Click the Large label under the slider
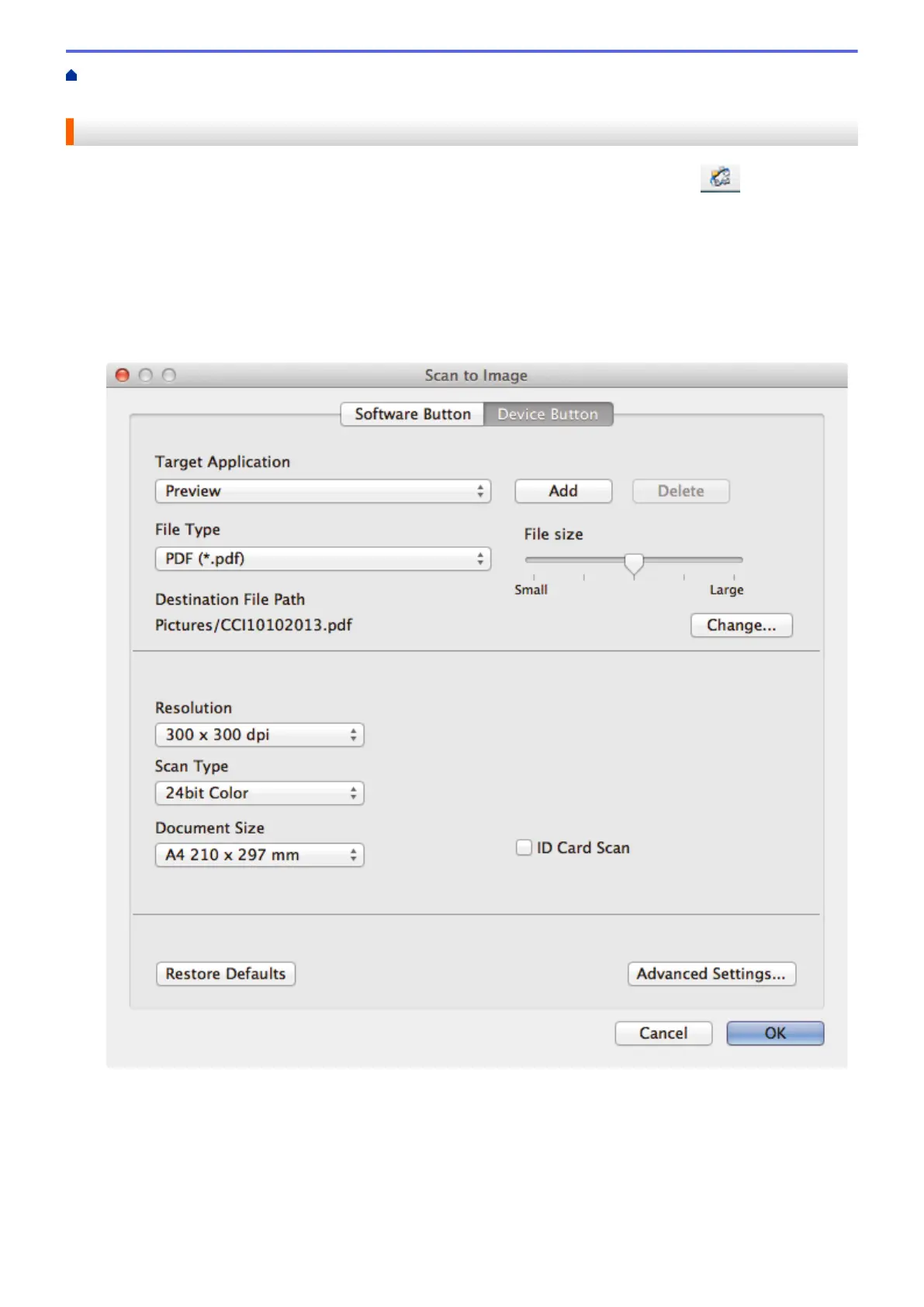This screenshot has width=924, height=1307. click(x=726, y=590)
